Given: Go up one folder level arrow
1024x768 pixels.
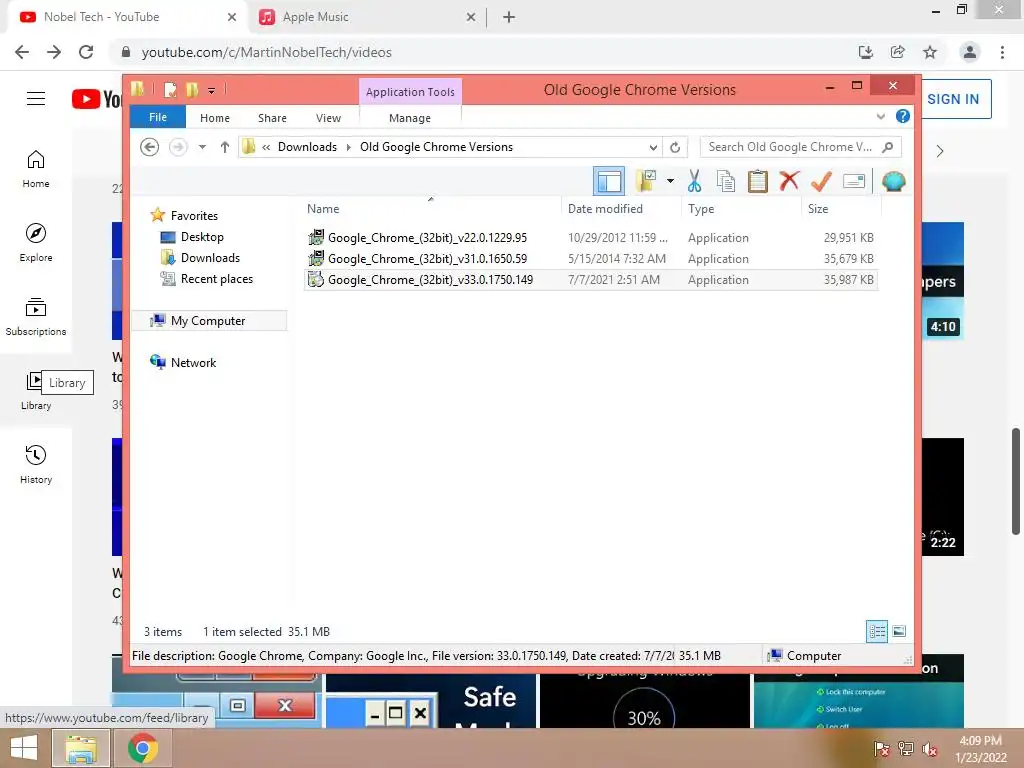Looking at the screenshot, I should (225, 147).
